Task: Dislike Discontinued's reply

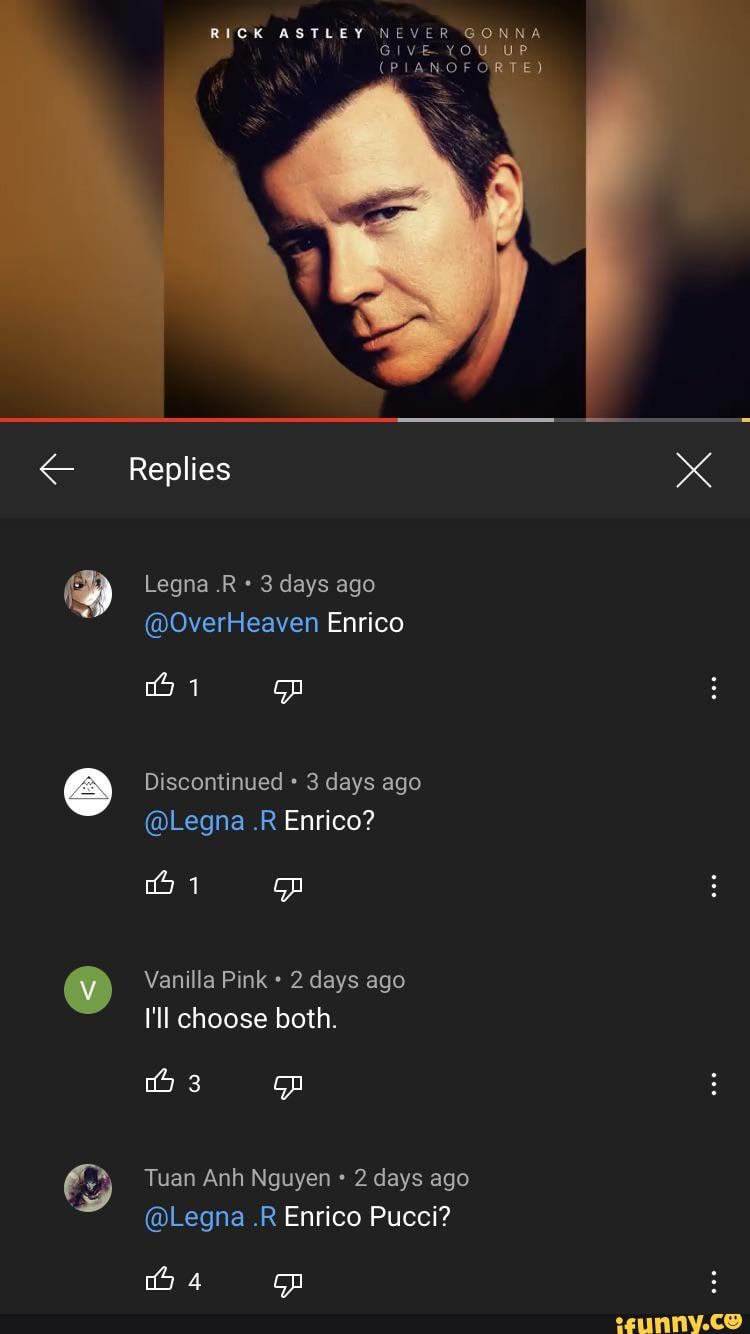Action: 287,886
